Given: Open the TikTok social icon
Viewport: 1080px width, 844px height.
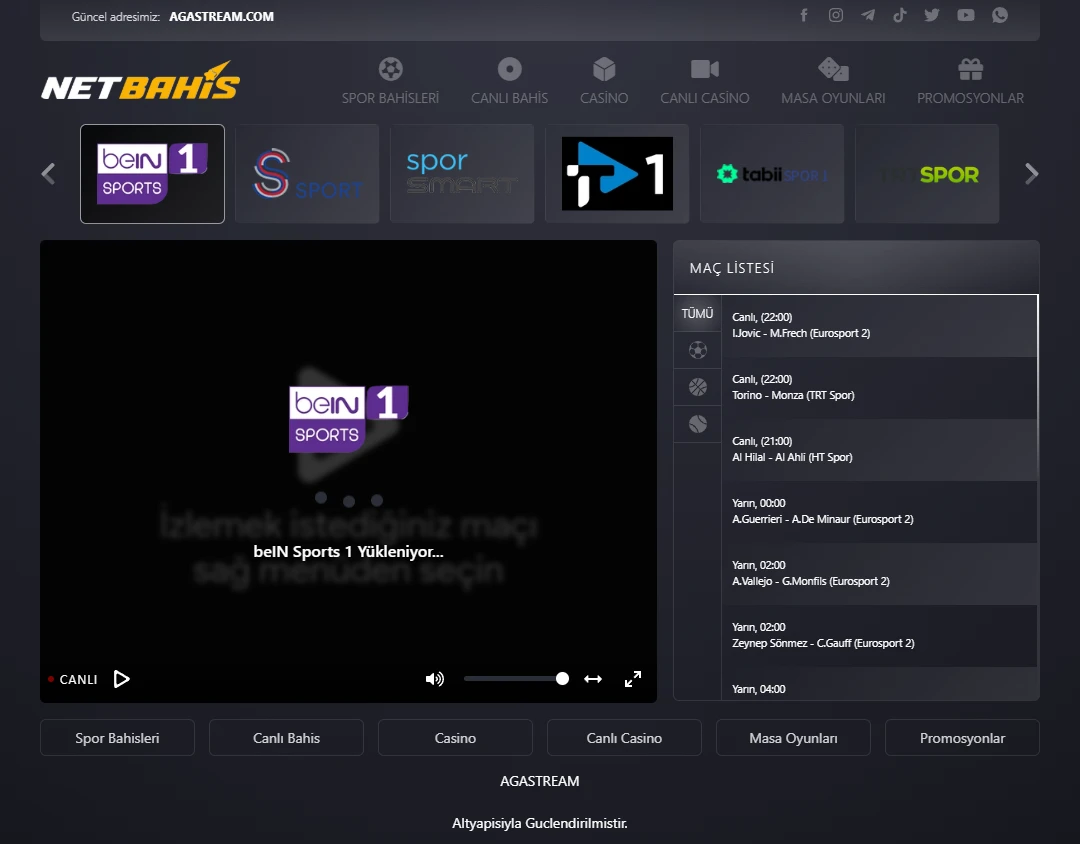Looking at the screenshot, I should [900, 15].
